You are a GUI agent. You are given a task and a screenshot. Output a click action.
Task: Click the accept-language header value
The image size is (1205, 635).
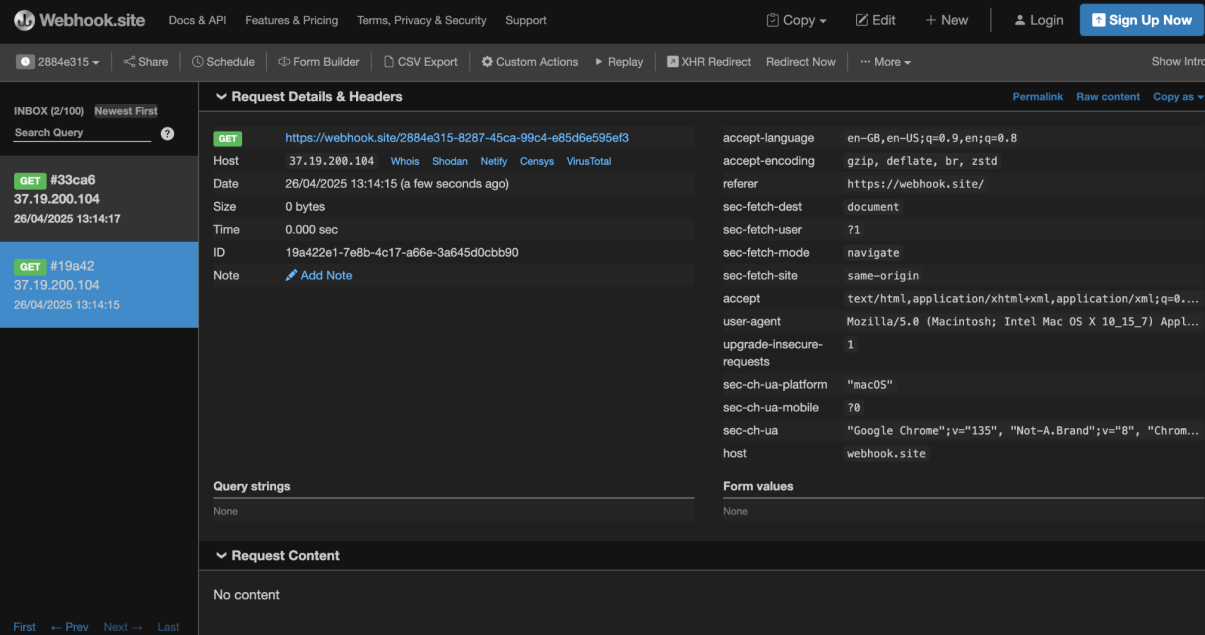[932, 138]
